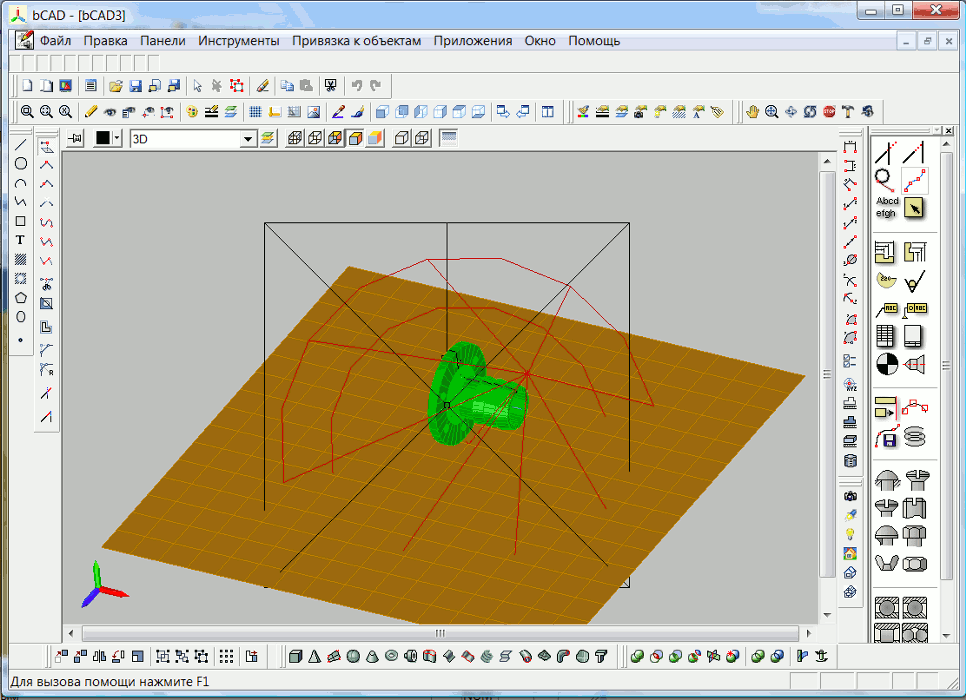This screenshot has height=700, width=966.
Task: Create a new blank document
Action: [28, 86]
